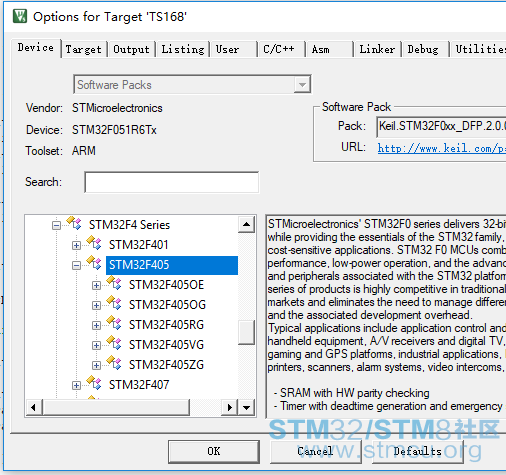The height and width of the screenshot is (475, 506).
Task: Click the Defaults button
Action: (417, 451)
